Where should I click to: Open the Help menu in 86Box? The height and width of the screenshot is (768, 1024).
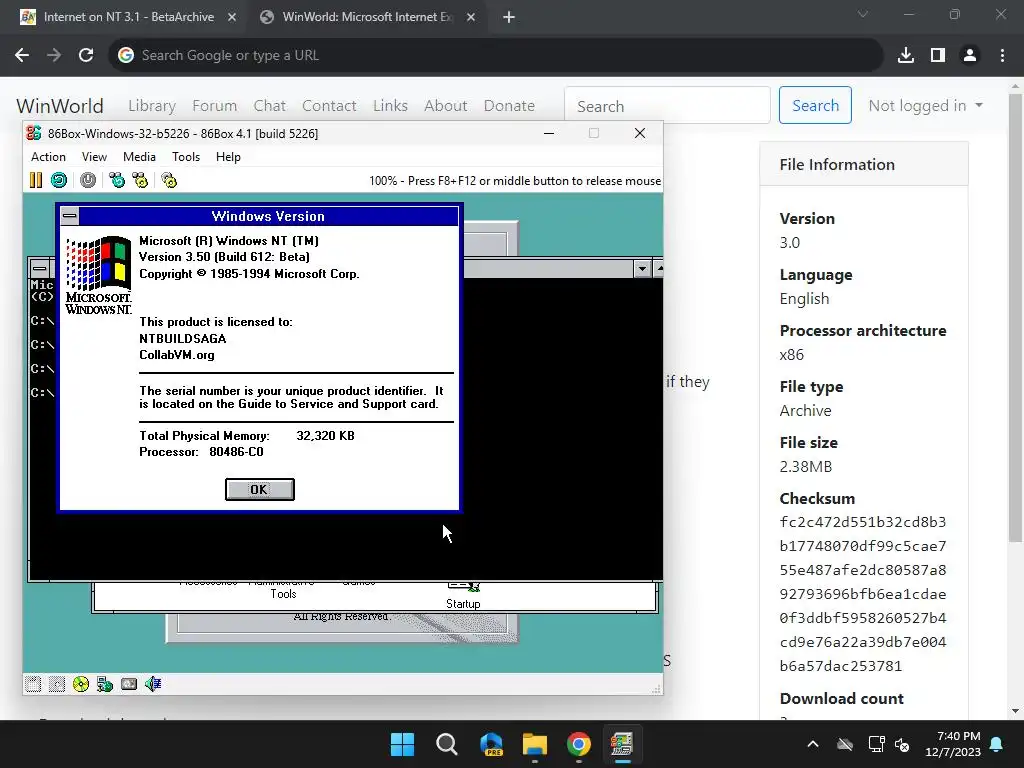(228, 157)
